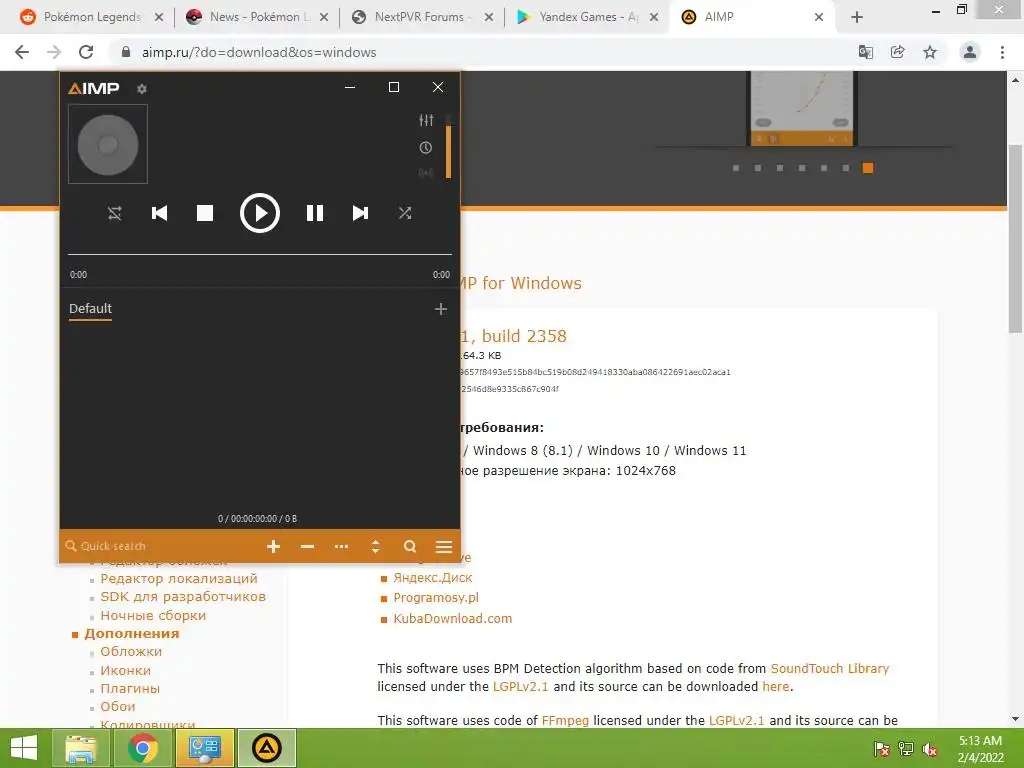Remove files with the minus icon
Image resolution: width=1024 pixels, height=768 pixels.
pyautogui.click(x=308, y=547)
